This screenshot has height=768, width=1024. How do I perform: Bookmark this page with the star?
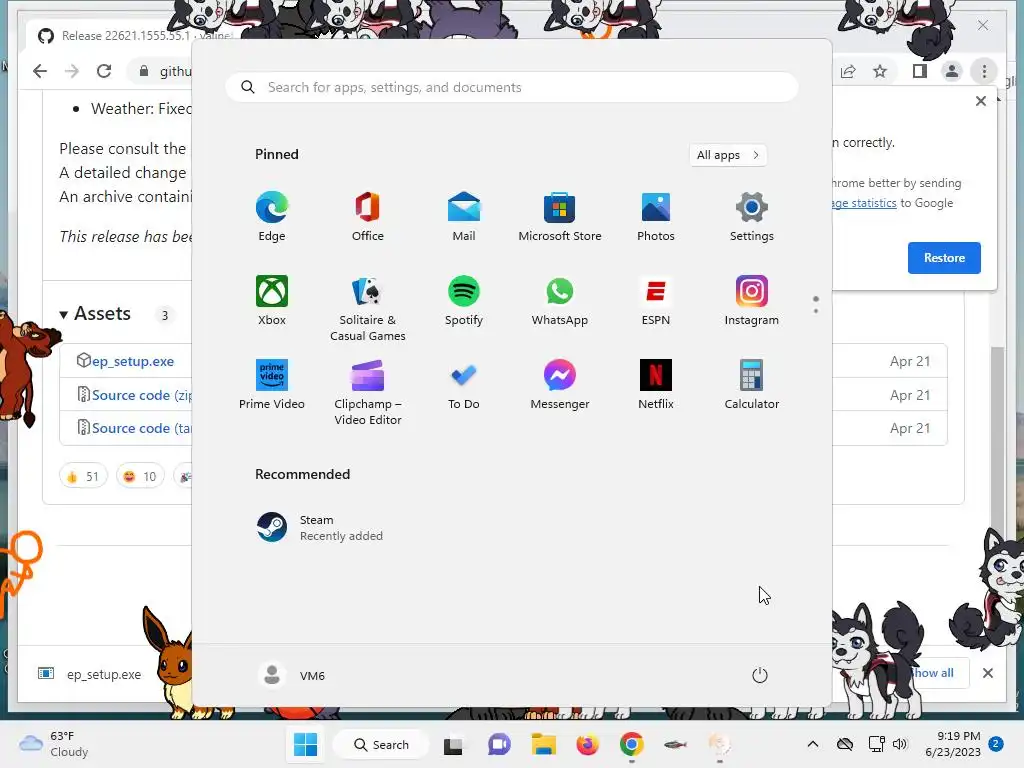coord(880,71)
